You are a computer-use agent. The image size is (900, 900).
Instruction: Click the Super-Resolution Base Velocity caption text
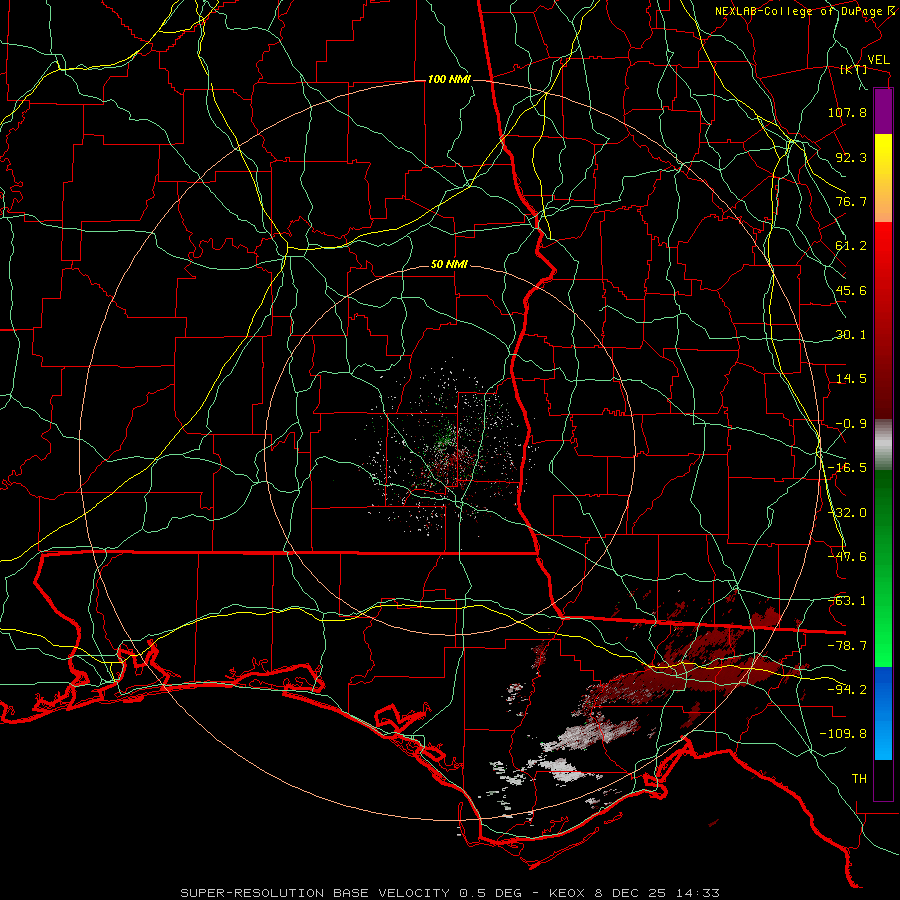point(449,893)
